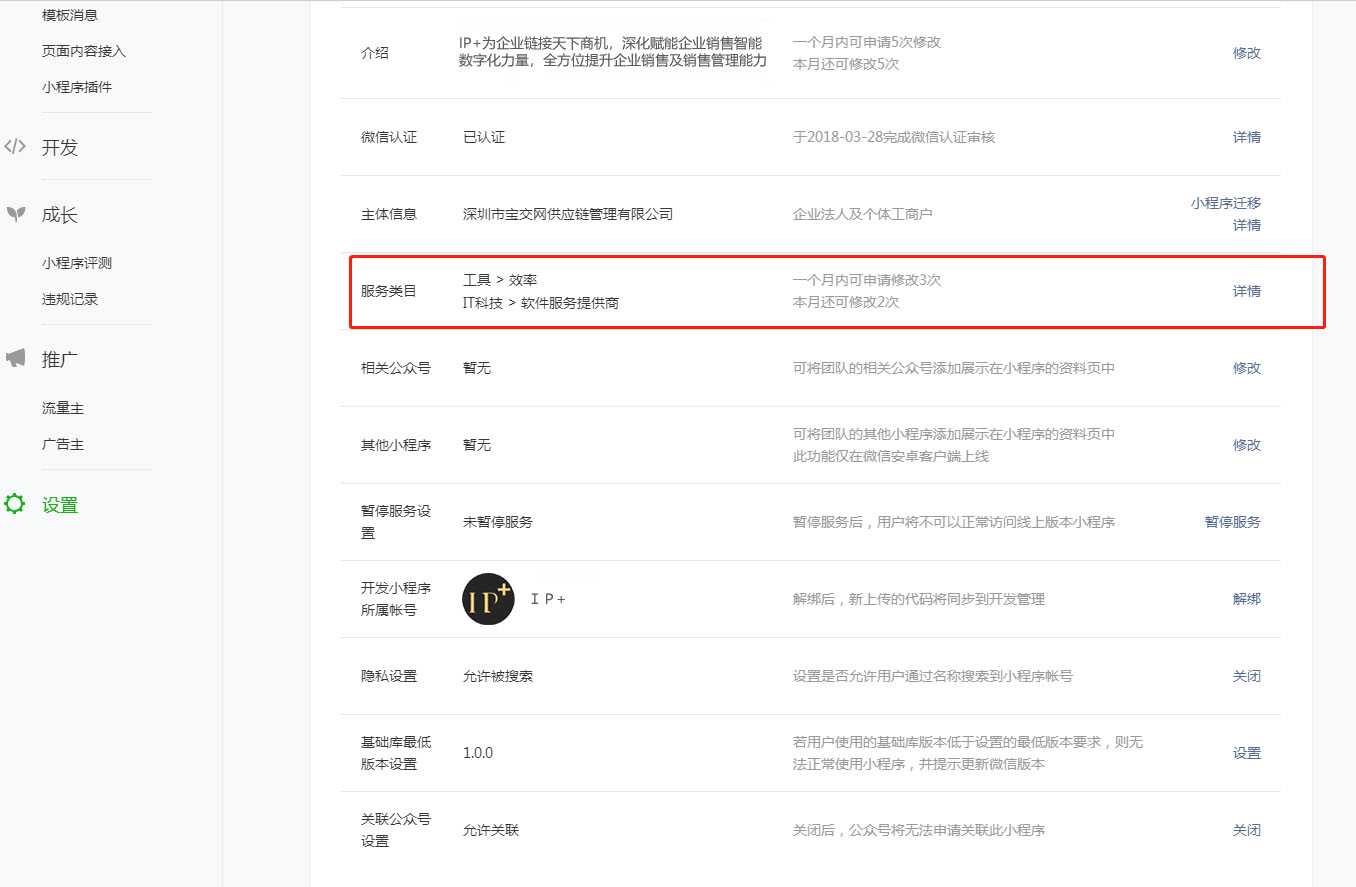Select 广告主 under 推广
The width and height of the screenshot is (1356, 887).
(x=63, y=444)
